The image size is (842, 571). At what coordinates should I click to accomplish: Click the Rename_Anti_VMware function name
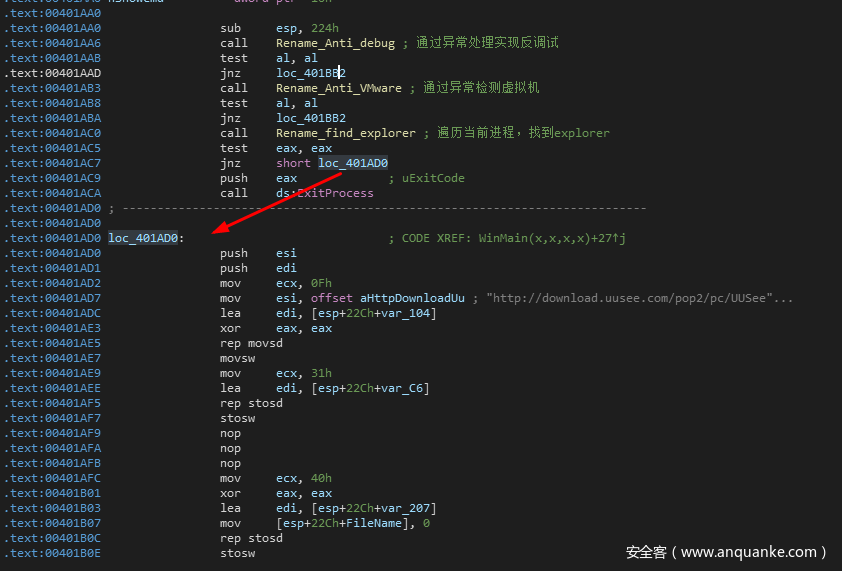pyautogui.click(x=339, y=88)
